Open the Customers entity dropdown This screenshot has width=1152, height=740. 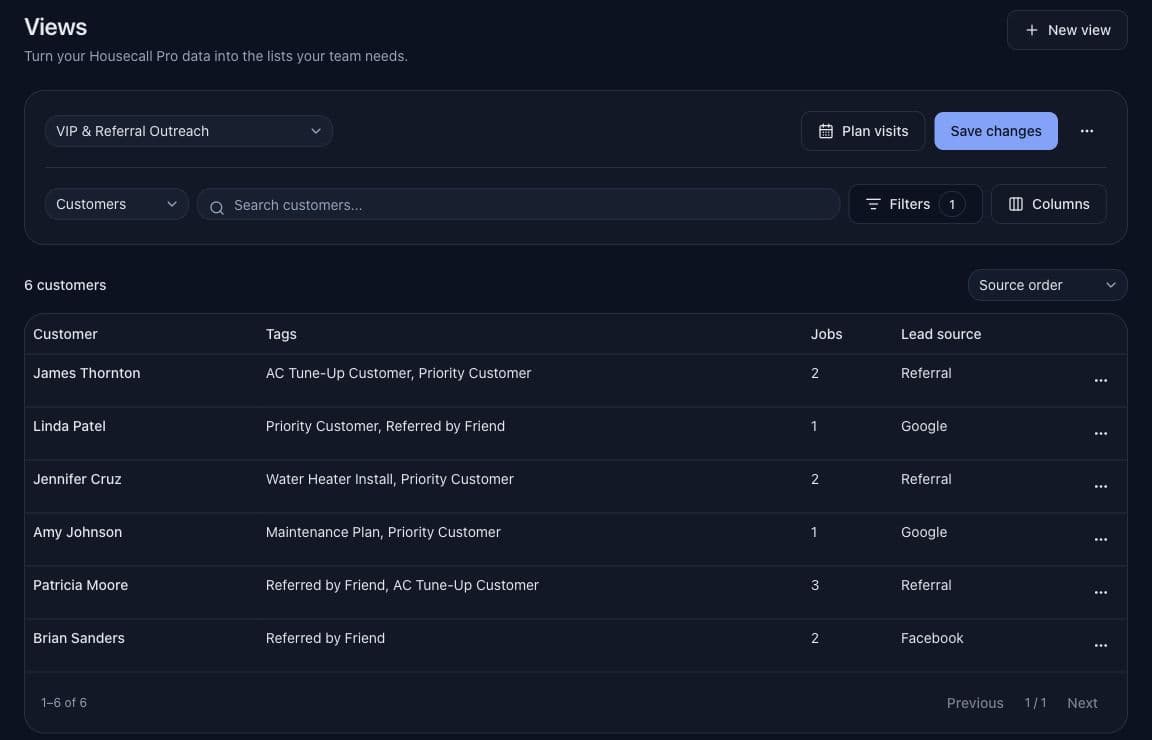coord(117,204)
